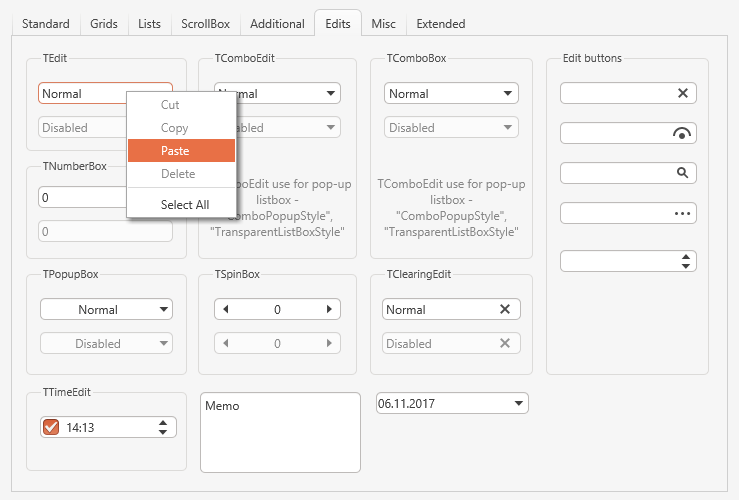Image resolution: width=739 pixels, height=500 pixels.
Task: Switch to the Grids tab
Action: (104, 24)
